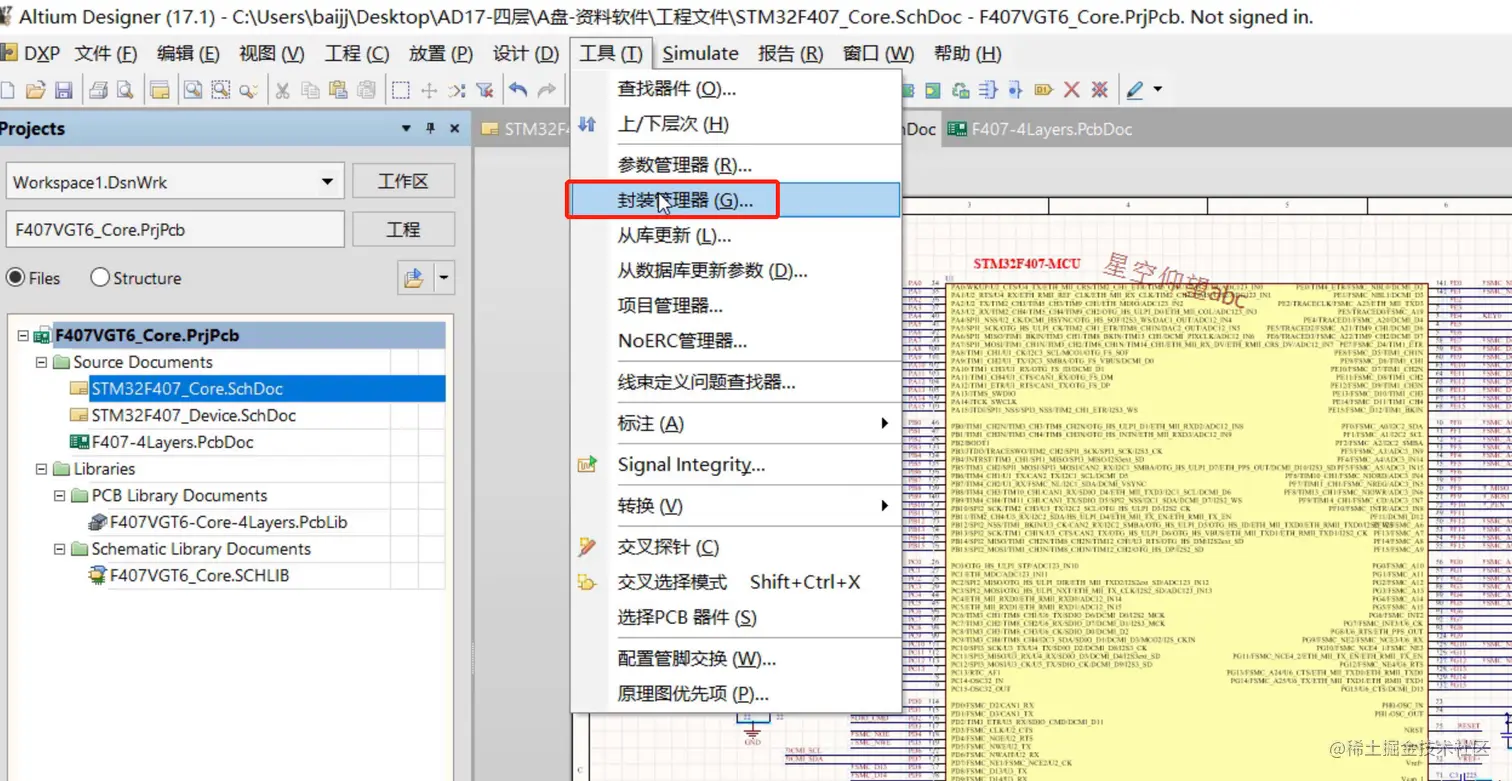This screenshot has height=781, width=1512.
Task: Choose 封装管理器 (G)... menu item
Action: pyautogui.click(x=735, y=200)
